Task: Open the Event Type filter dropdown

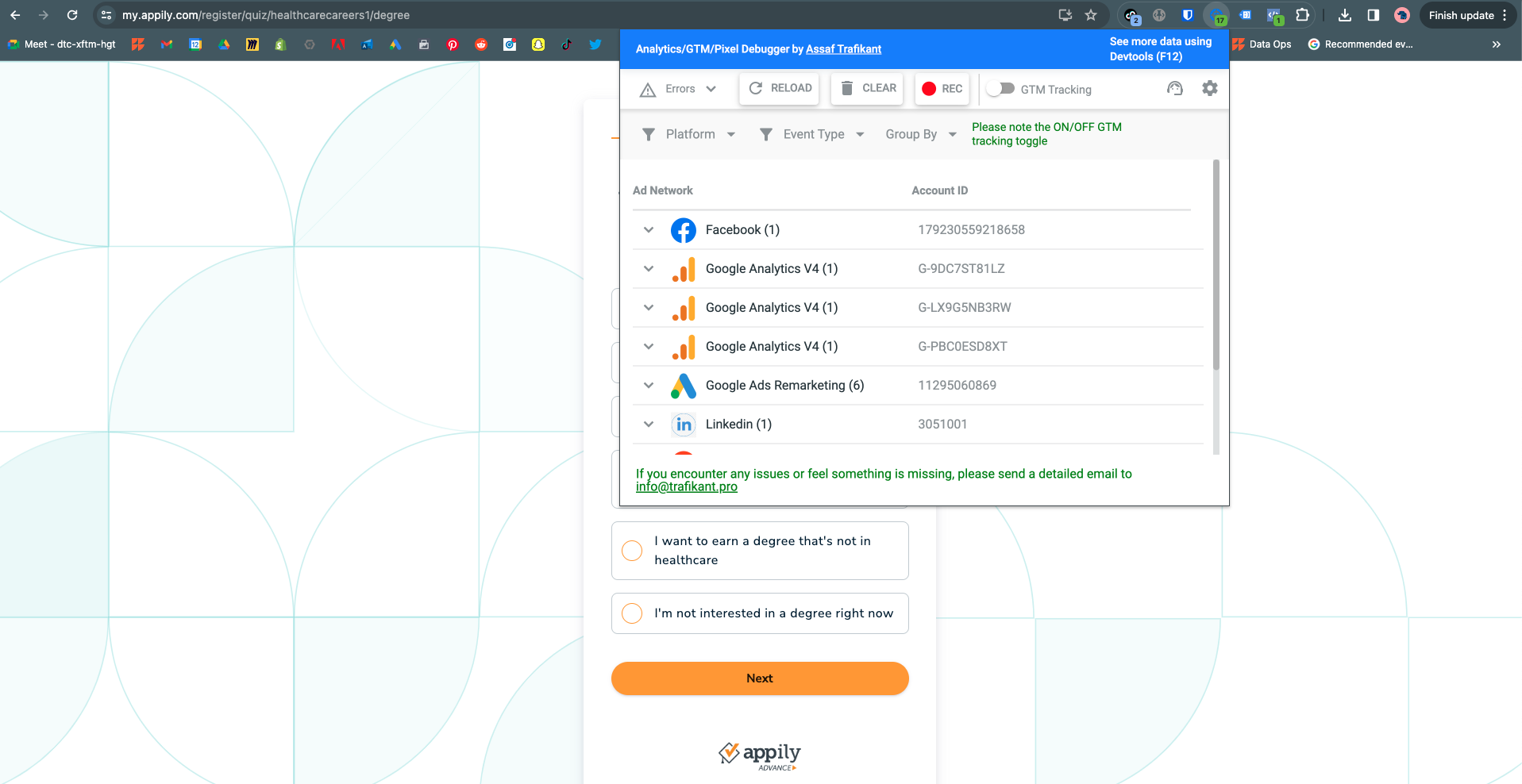Action: click(811, 134)
